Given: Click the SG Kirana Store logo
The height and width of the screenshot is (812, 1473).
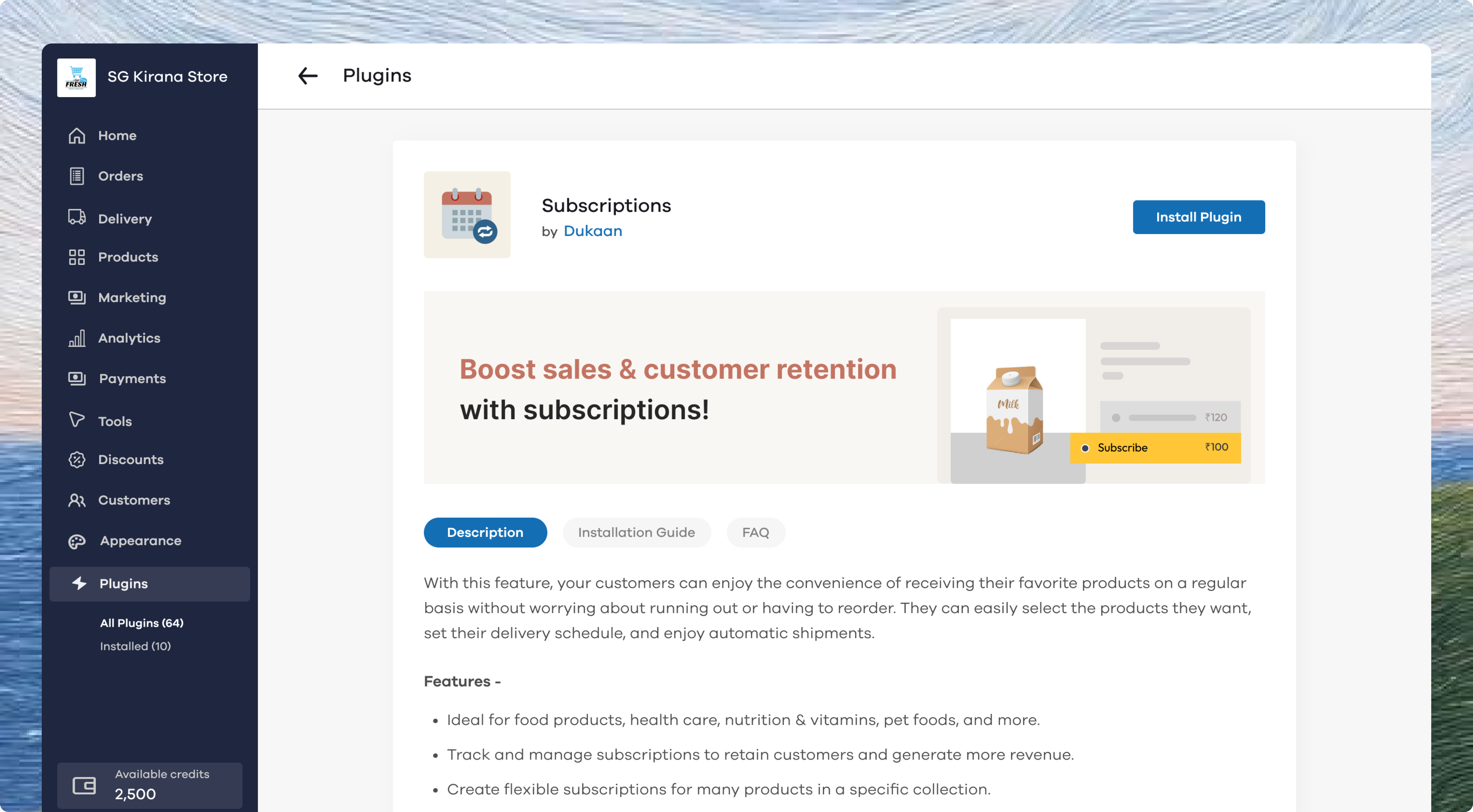Looking at the screenshot, I should [x=77, y=77].
